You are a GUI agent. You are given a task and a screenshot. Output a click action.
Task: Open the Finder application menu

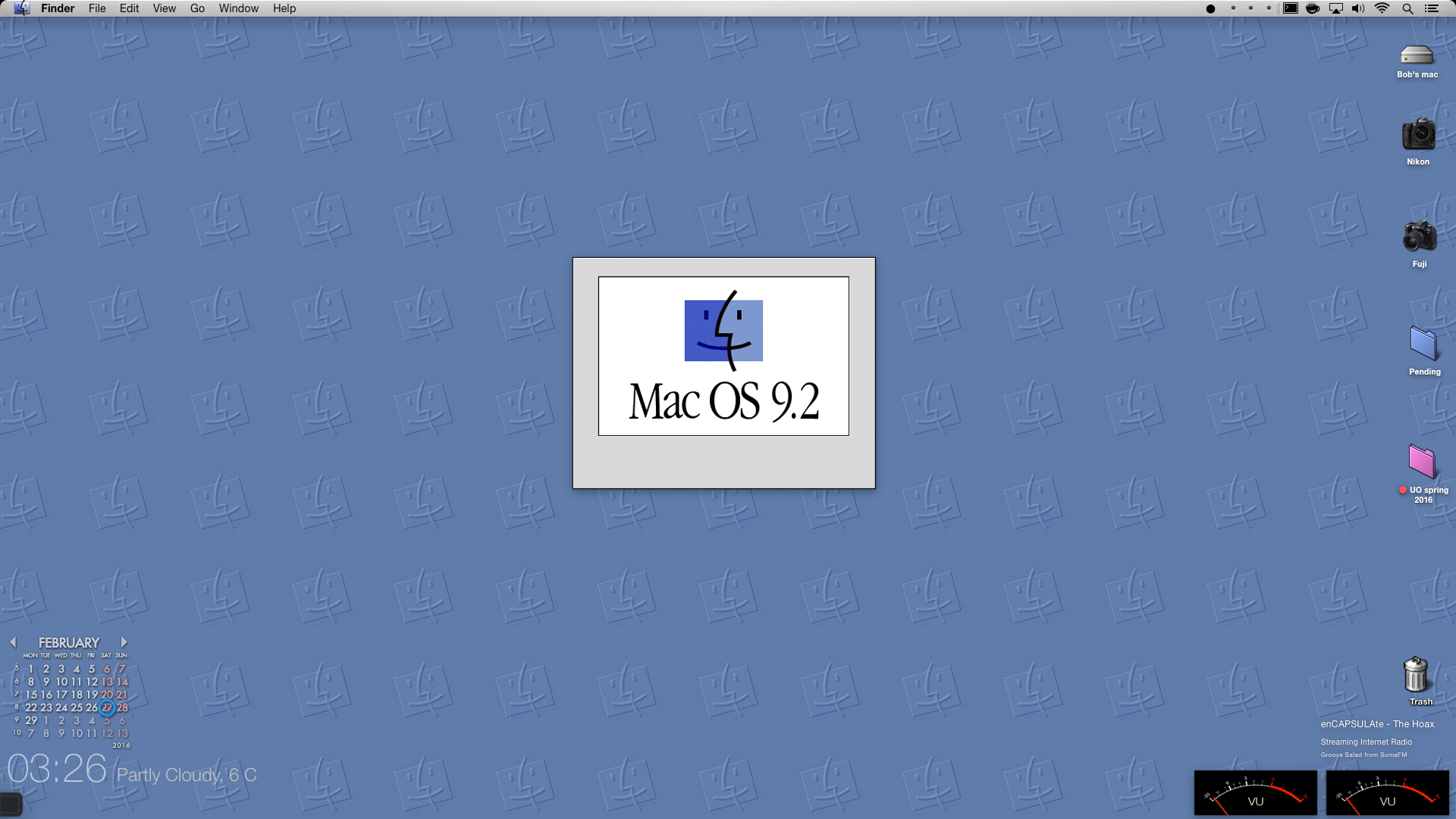[x=58, y=8]
